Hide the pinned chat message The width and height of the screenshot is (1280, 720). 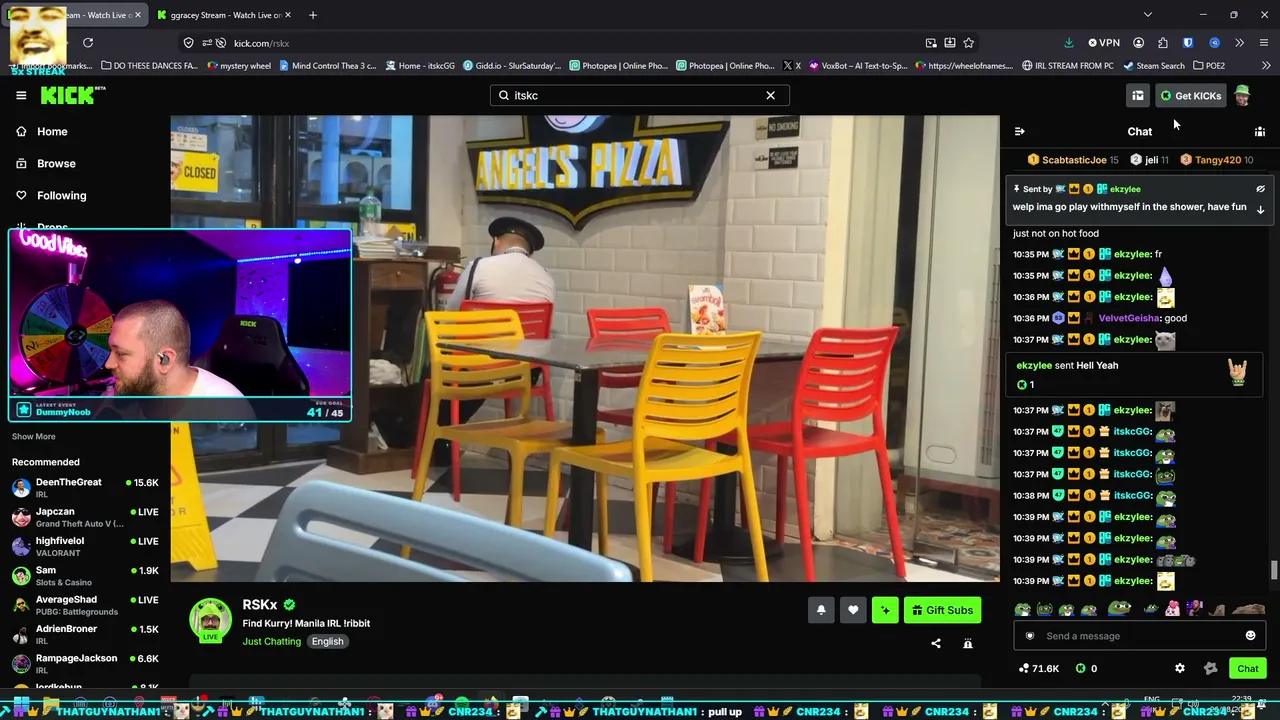coord(1260,189)
